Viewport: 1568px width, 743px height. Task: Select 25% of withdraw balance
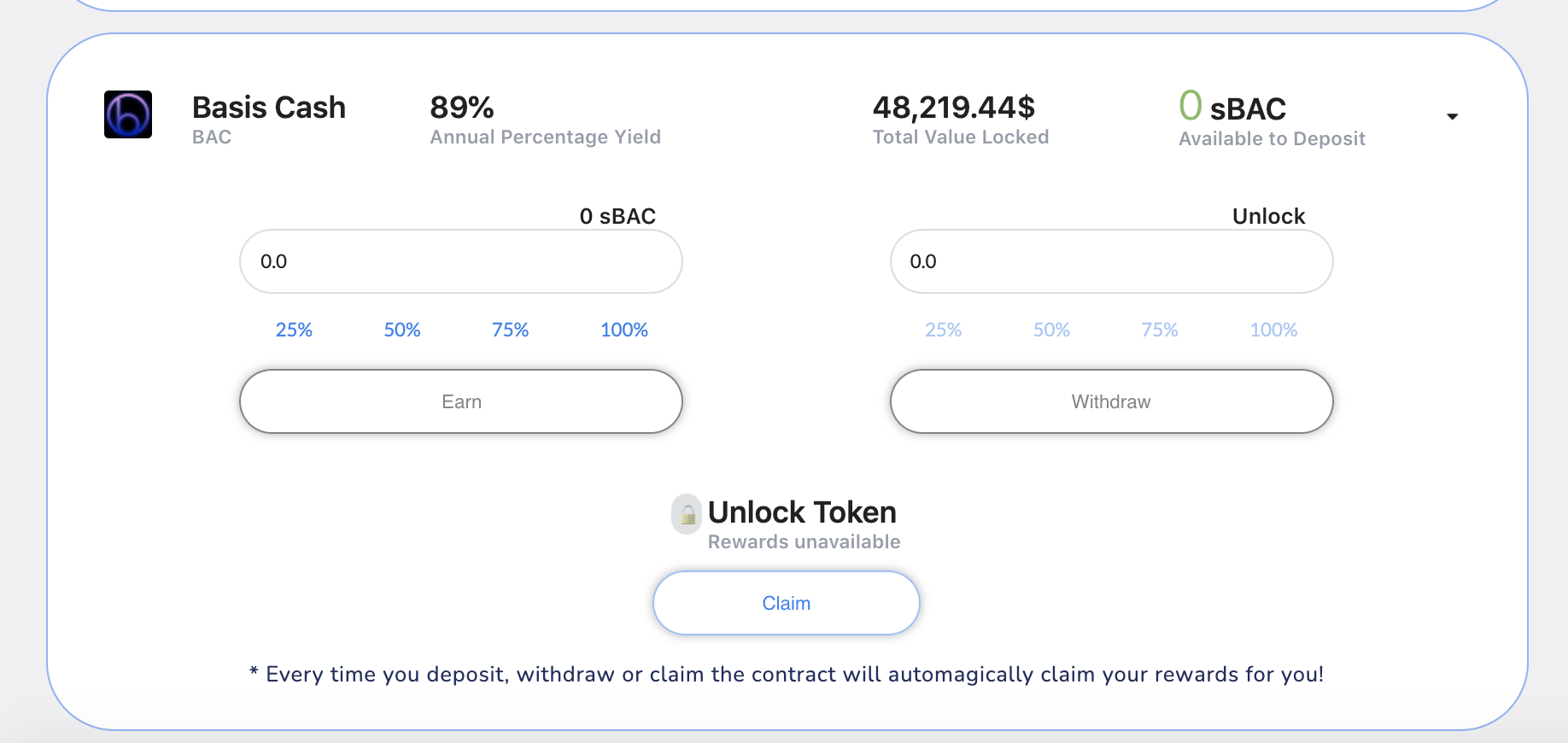point(942,330)
